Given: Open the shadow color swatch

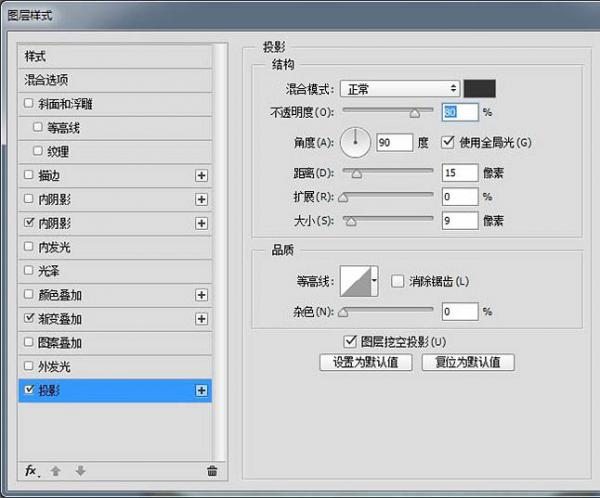Looking at the screenshot, I should click(x=480, y=89).
